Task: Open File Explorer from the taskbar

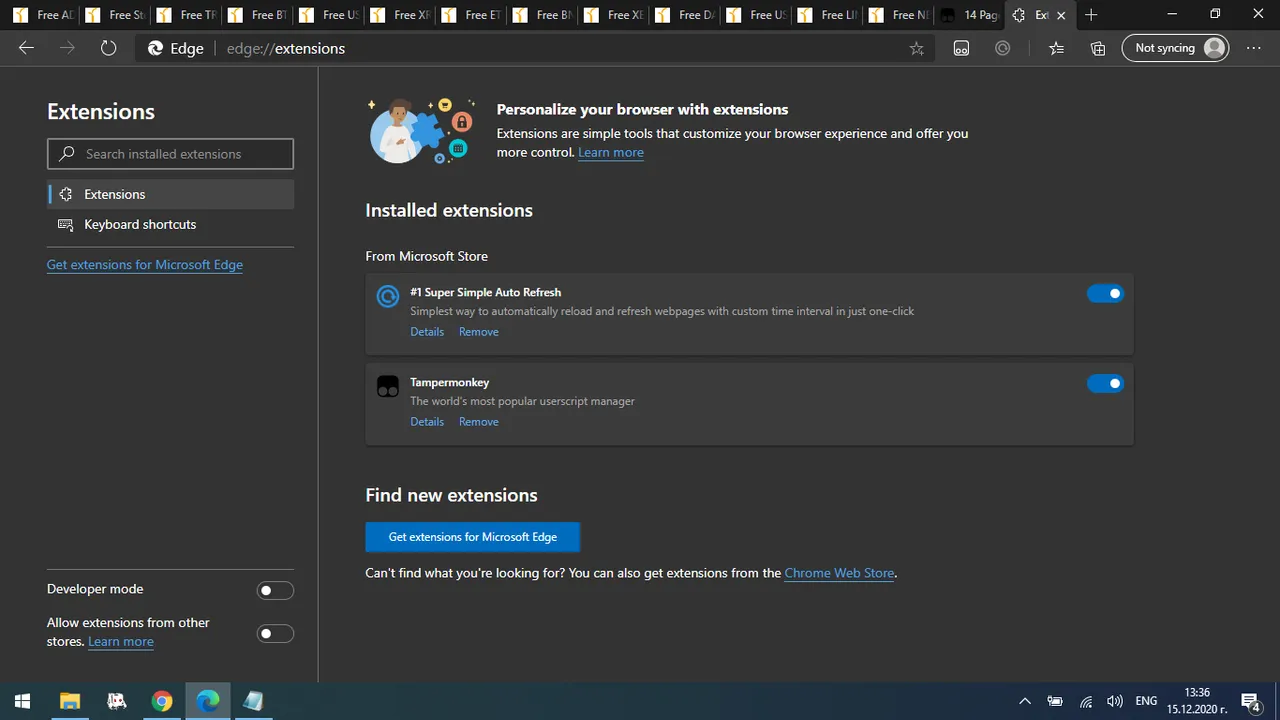Action: (70, 701)
